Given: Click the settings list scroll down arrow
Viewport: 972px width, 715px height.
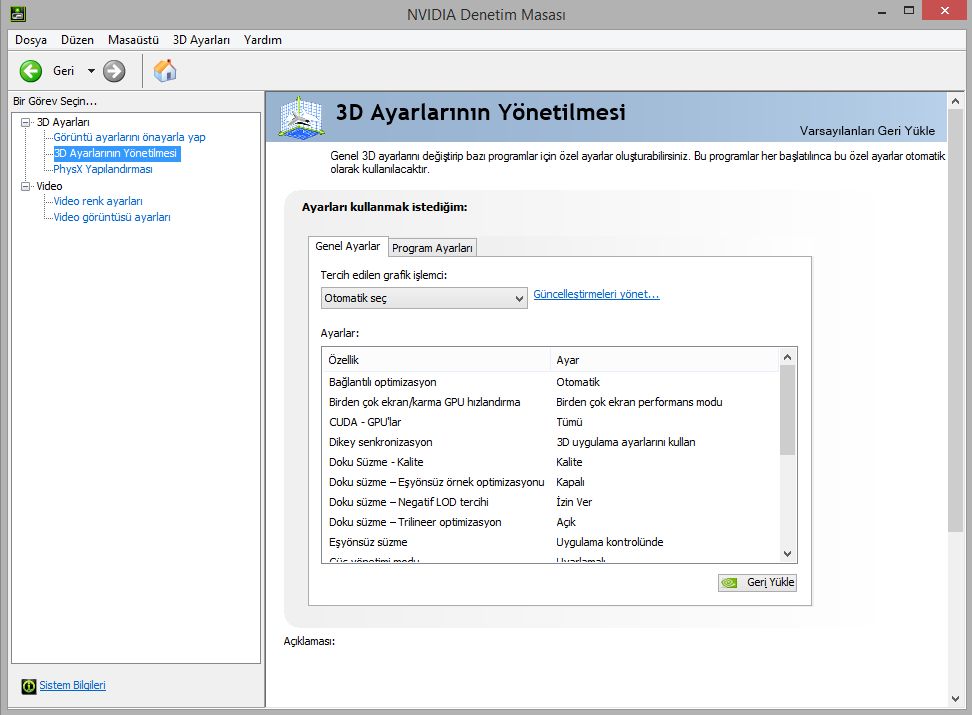Looking at the screenshot, I should tap(787, 554).
